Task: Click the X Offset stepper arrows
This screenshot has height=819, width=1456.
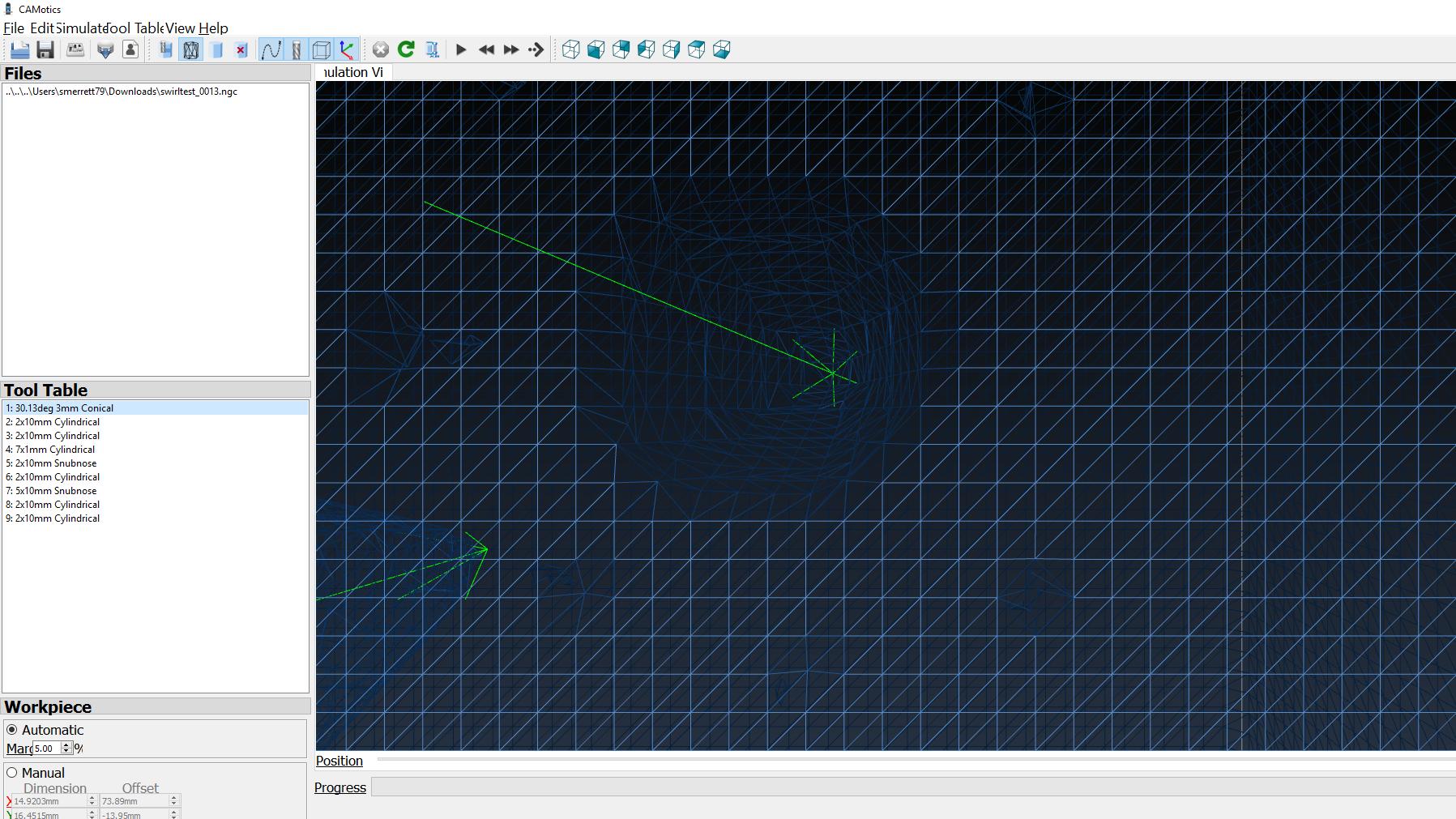Action: pos(173,801)
